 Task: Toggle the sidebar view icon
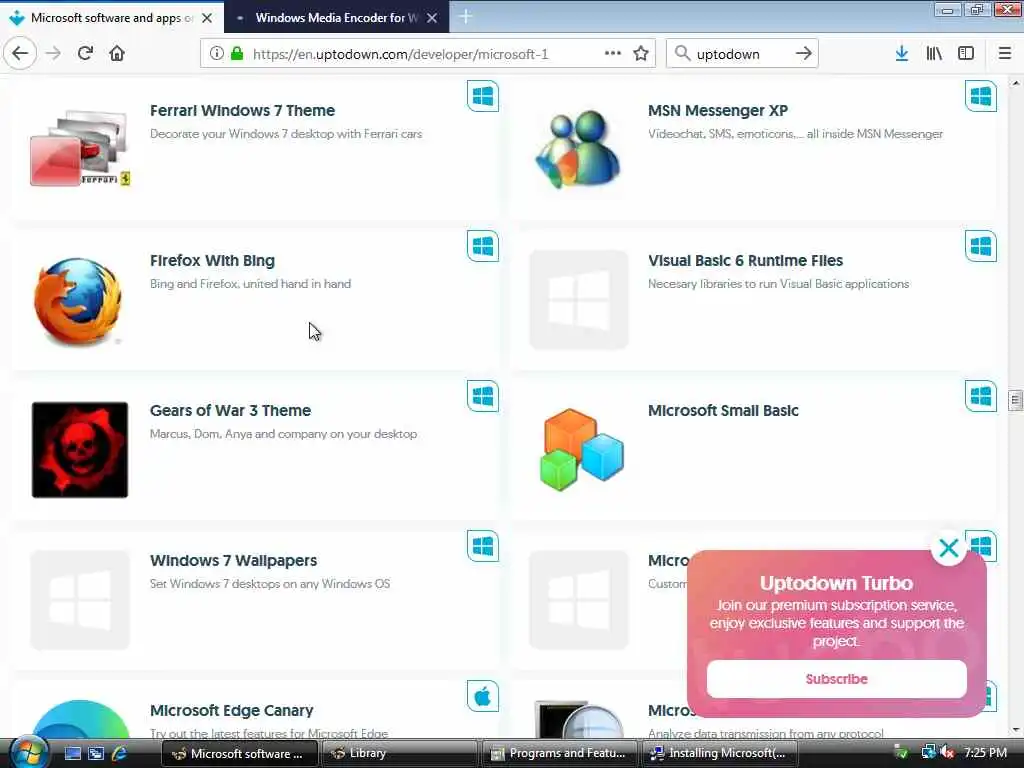(x=966, y=54)
